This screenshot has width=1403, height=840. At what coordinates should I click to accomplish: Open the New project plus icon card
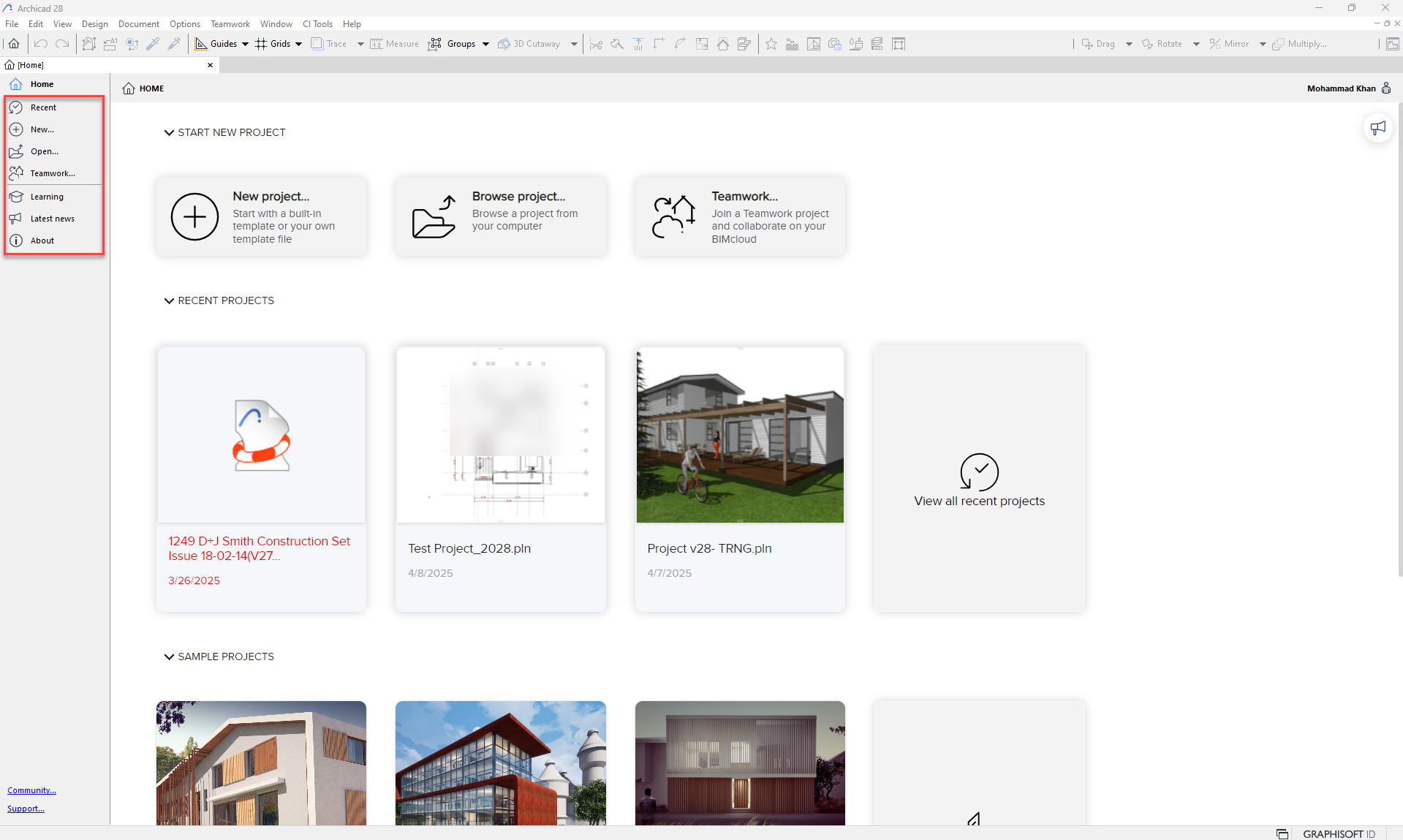[194, 217]
